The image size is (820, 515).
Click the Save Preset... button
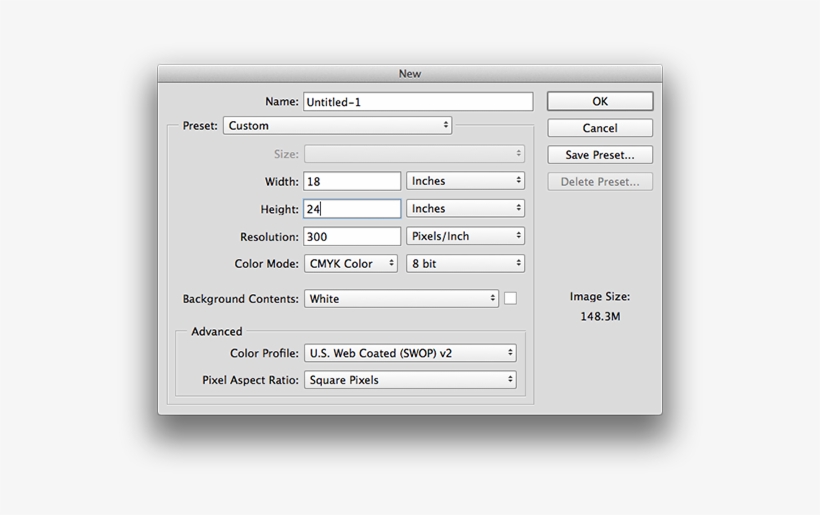point(600,155)
